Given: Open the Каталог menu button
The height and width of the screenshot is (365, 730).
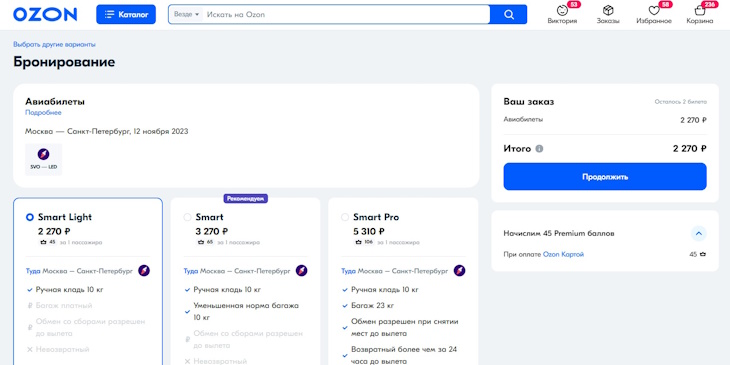Looking at the screenshot, I should coord(126,14).
